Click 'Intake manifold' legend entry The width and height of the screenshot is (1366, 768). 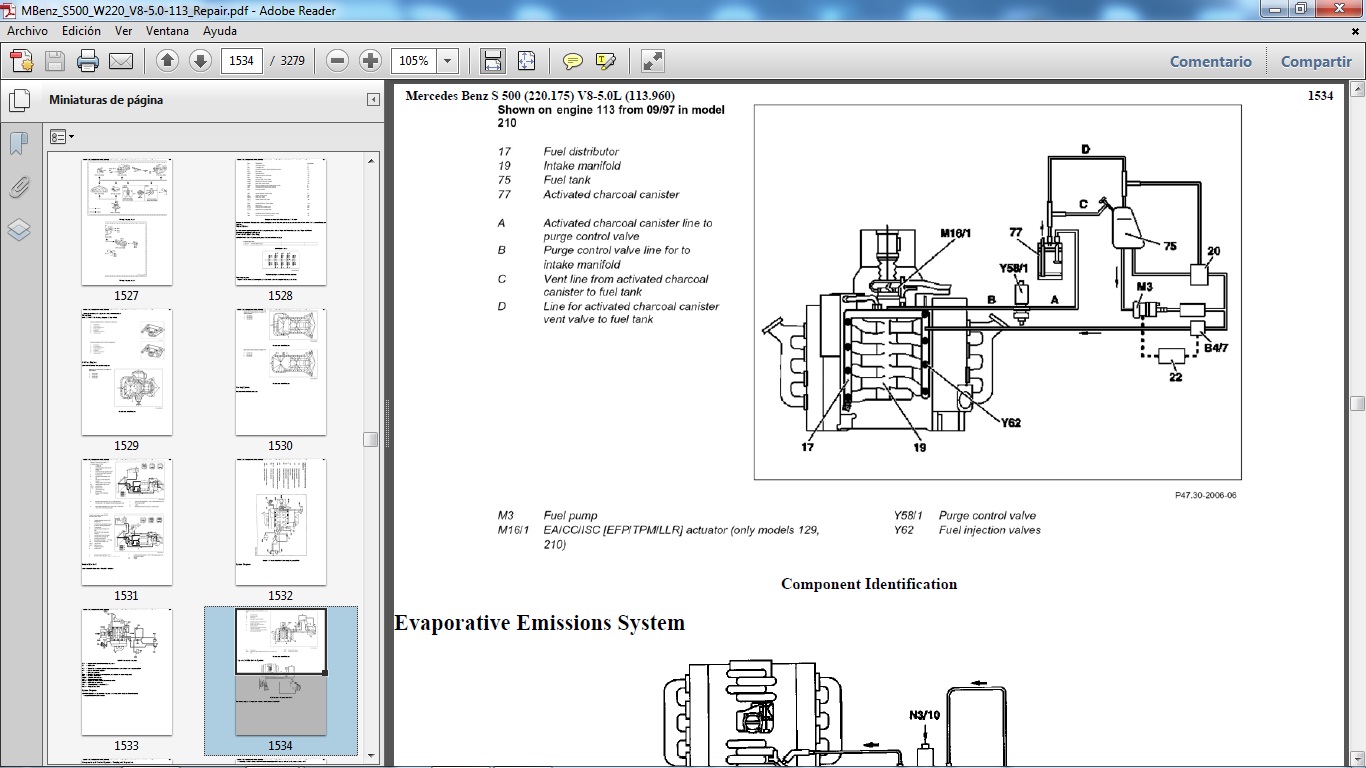coord(582,166)
